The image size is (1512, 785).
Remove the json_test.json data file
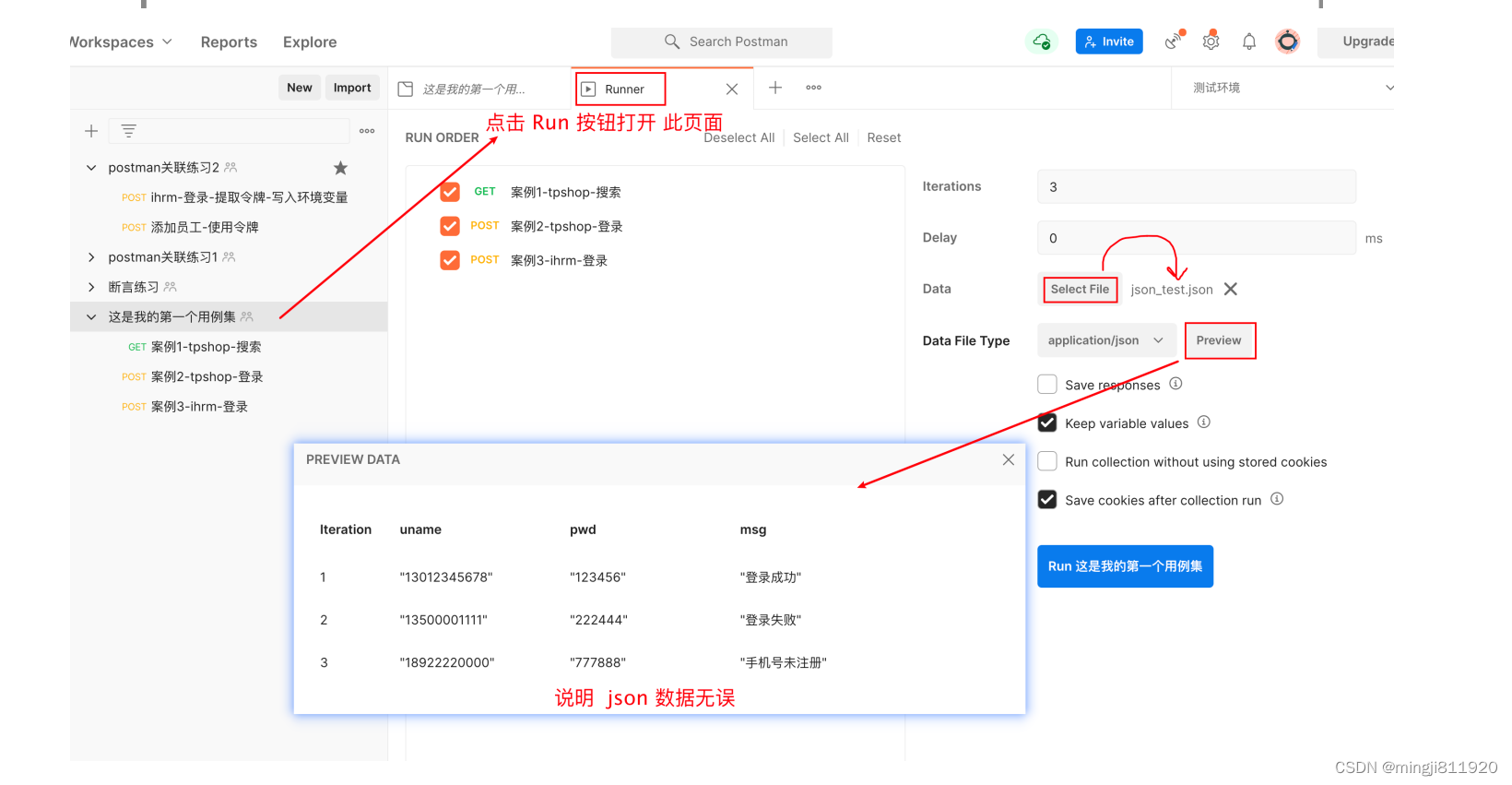coord(1231,289)
